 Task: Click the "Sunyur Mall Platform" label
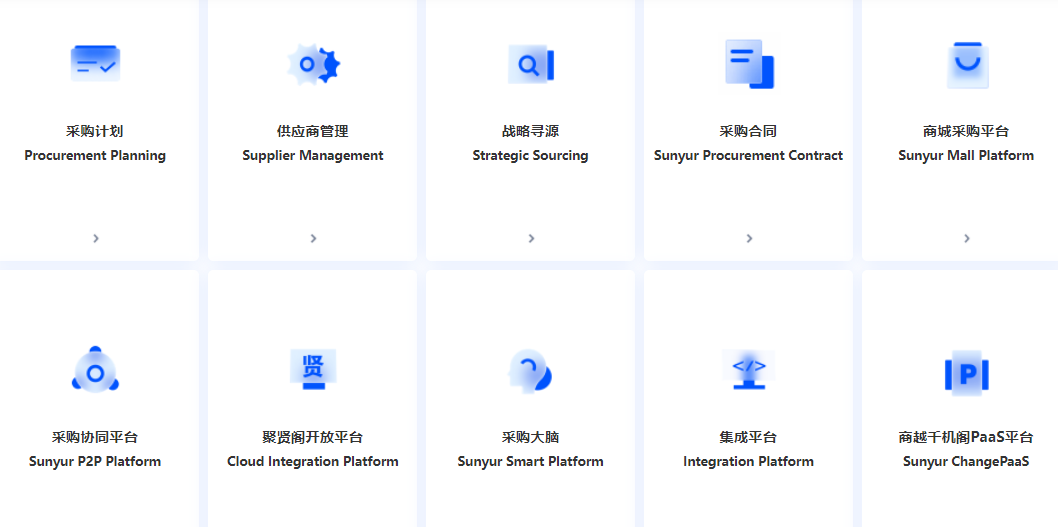pyautogui.click(x=966, y=156)
